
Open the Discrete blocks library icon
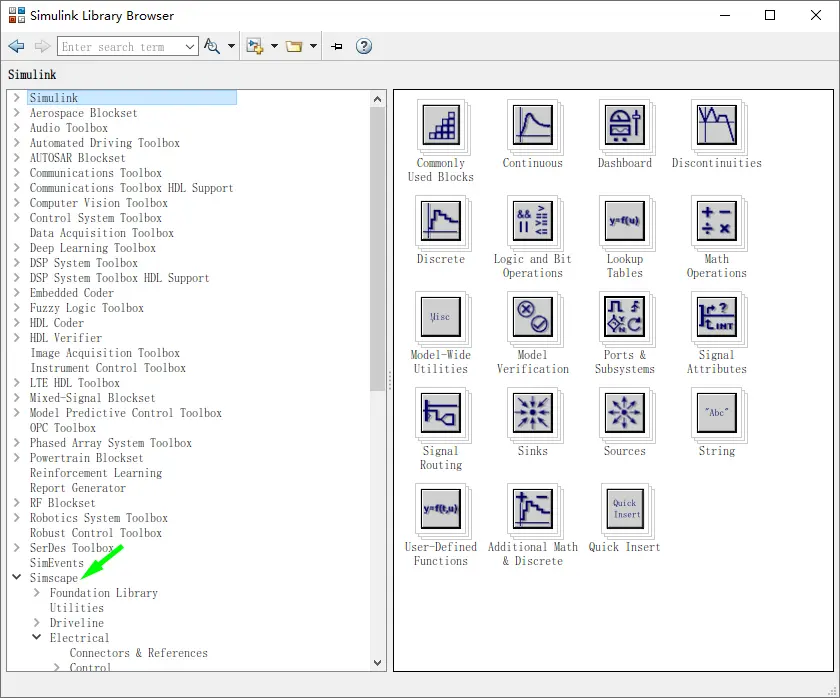tap(441, 221)
